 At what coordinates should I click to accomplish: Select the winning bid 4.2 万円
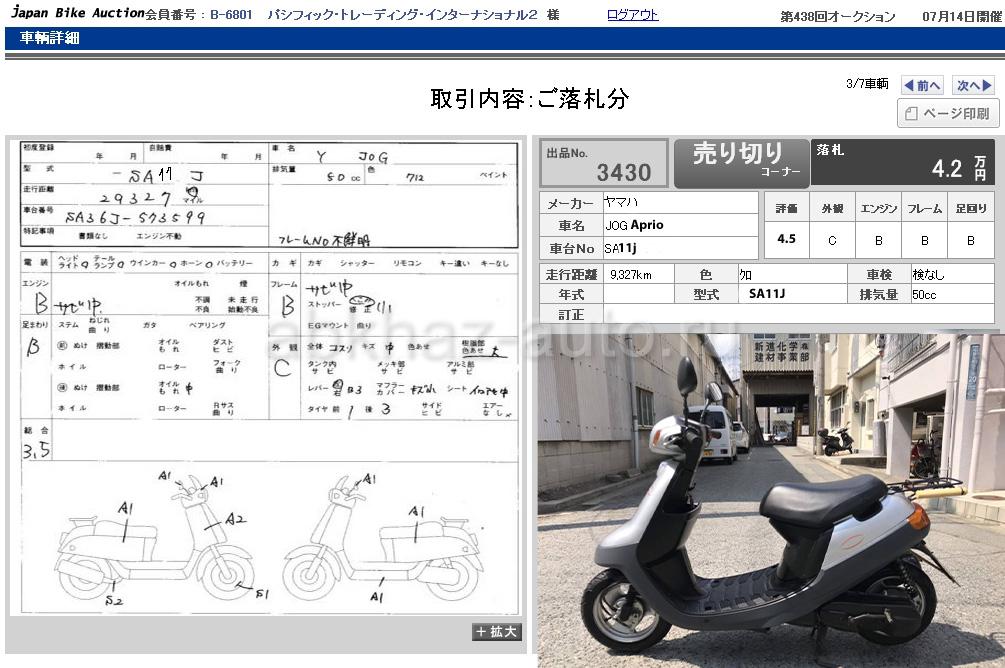pyautogui.click(x=959, y=168)
